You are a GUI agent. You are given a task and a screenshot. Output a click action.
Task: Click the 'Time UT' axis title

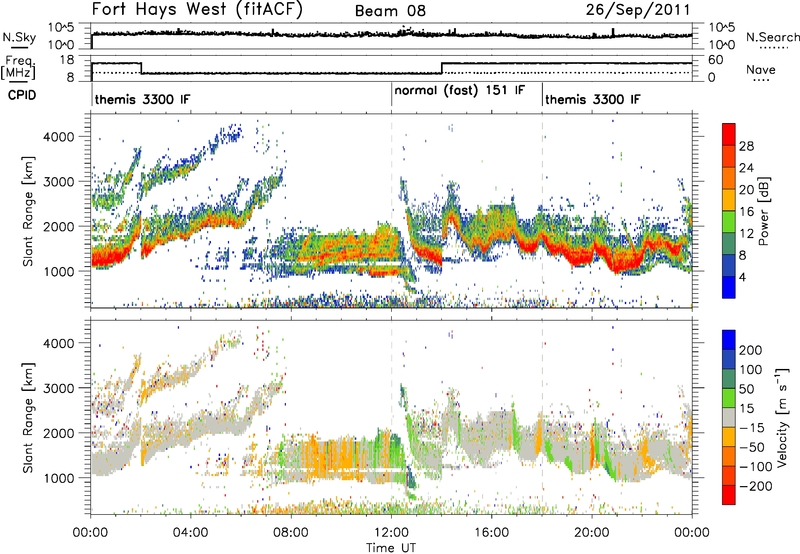(391, 547)
